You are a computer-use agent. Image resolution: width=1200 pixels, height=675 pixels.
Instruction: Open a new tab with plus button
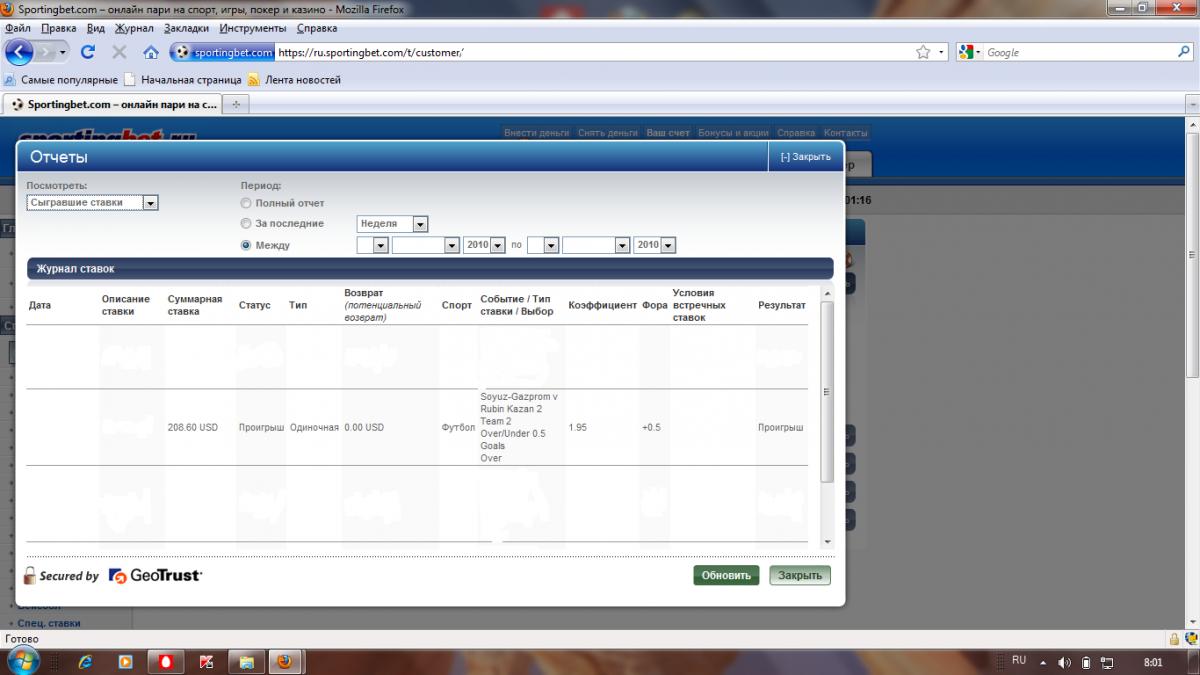[x=236, y=104]
